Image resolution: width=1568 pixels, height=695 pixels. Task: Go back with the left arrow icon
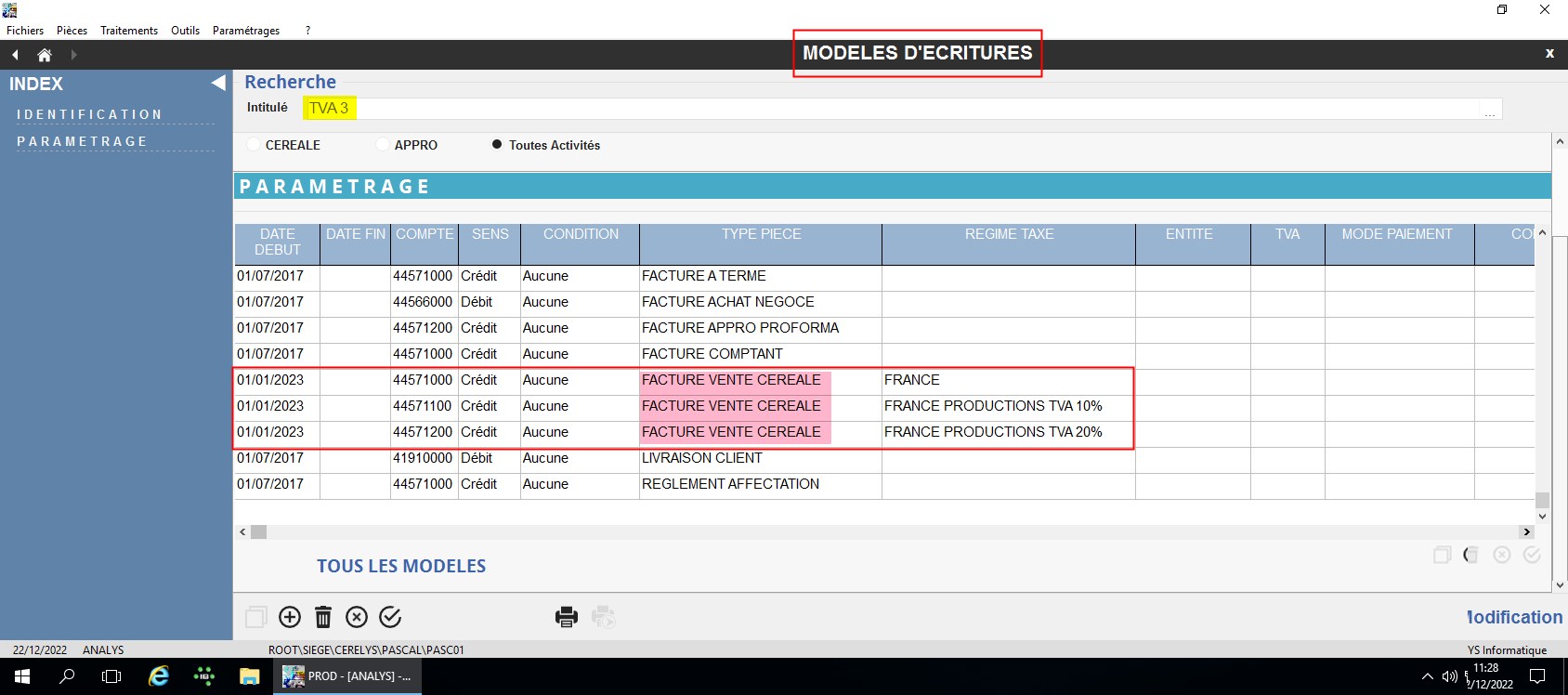coord(15,55)
